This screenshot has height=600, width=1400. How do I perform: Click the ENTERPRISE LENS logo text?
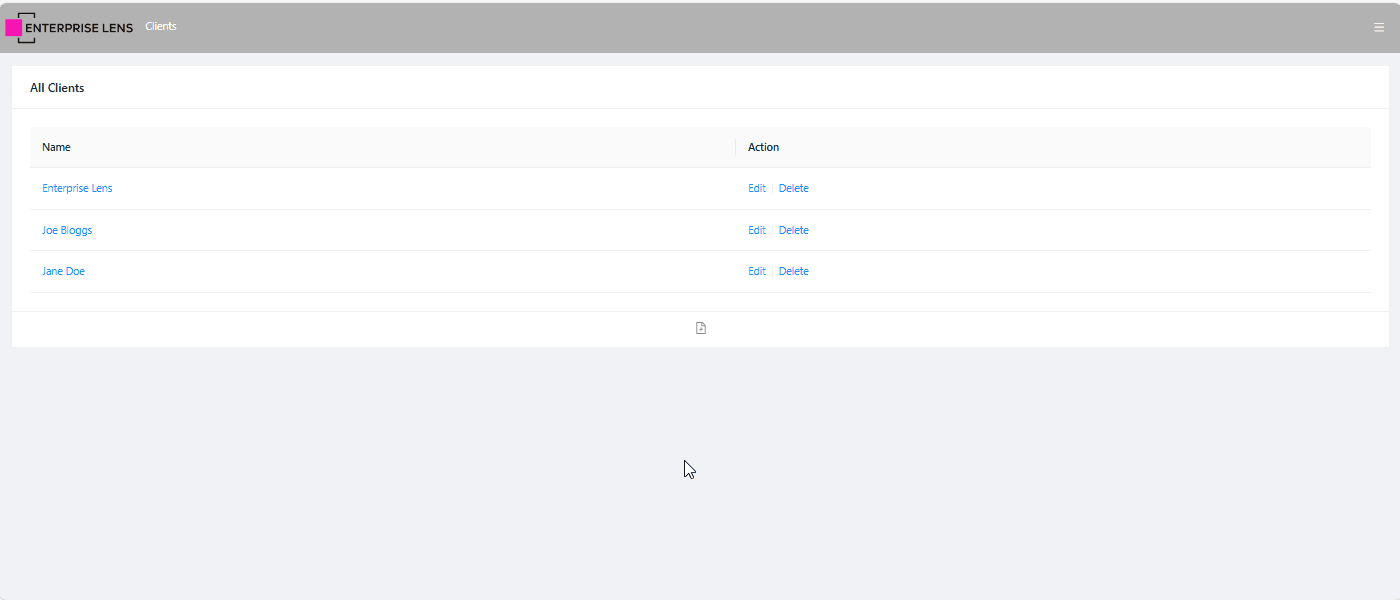(79, 28)
